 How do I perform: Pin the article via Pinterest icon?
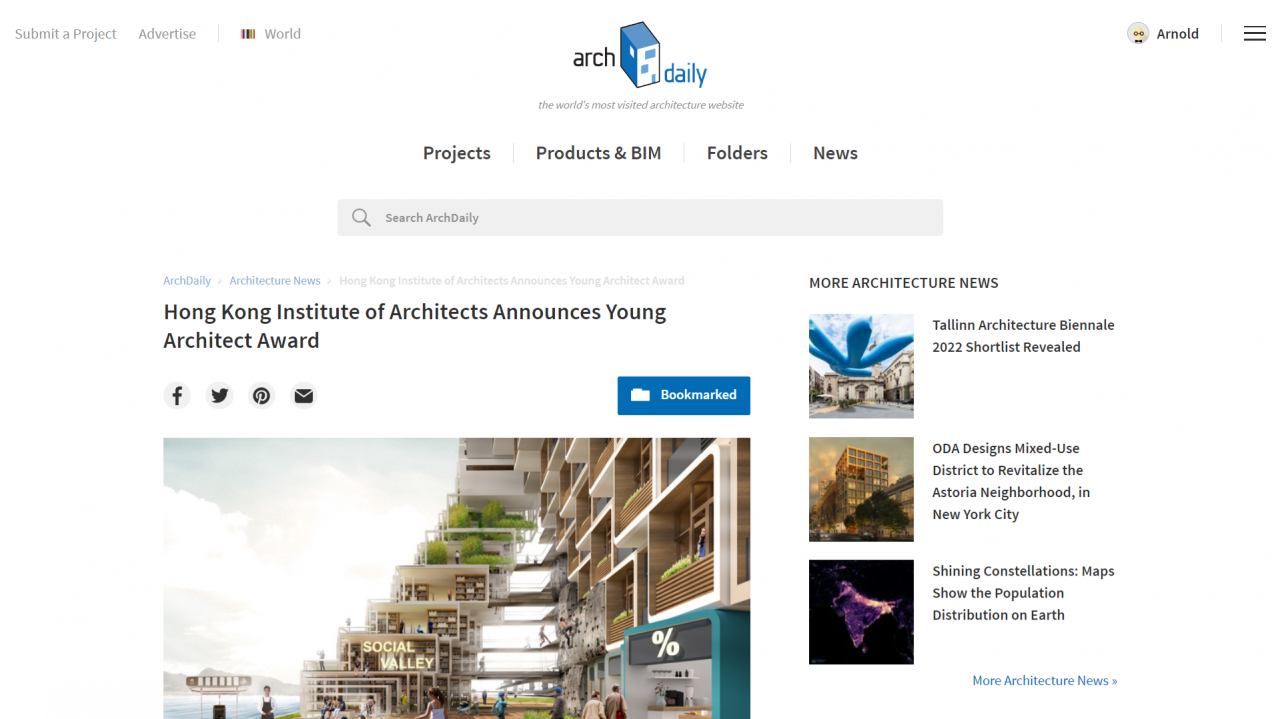click(261, 396)
